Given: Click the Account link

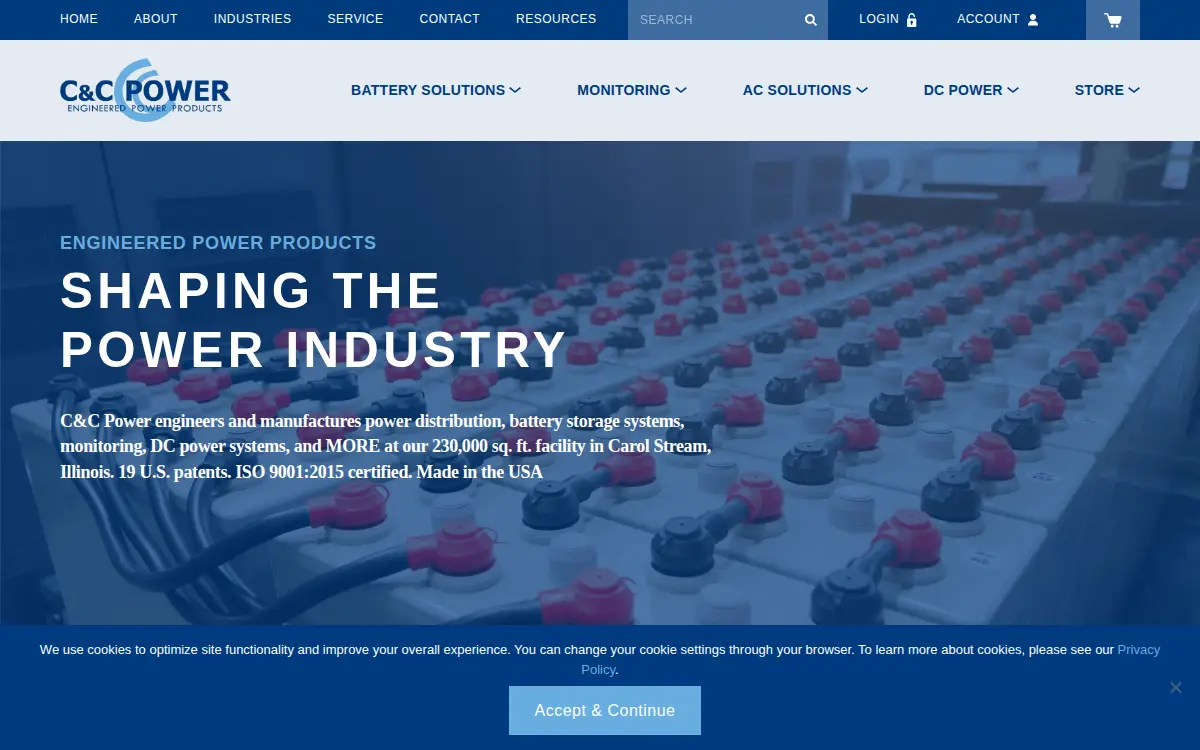Looking at the screenshot, I should click(x=988, y=19).
